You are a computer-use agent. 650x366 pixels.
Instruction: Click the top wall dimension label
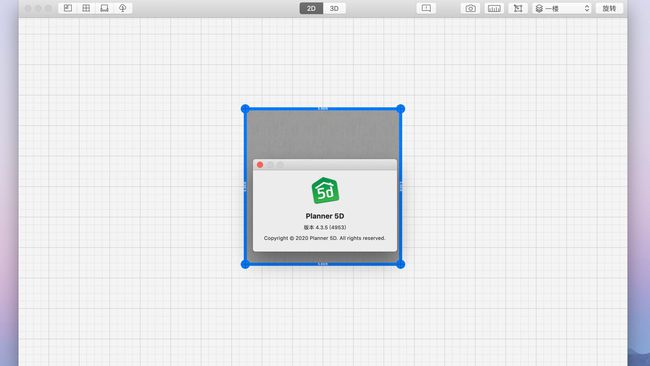coord(323,109)
